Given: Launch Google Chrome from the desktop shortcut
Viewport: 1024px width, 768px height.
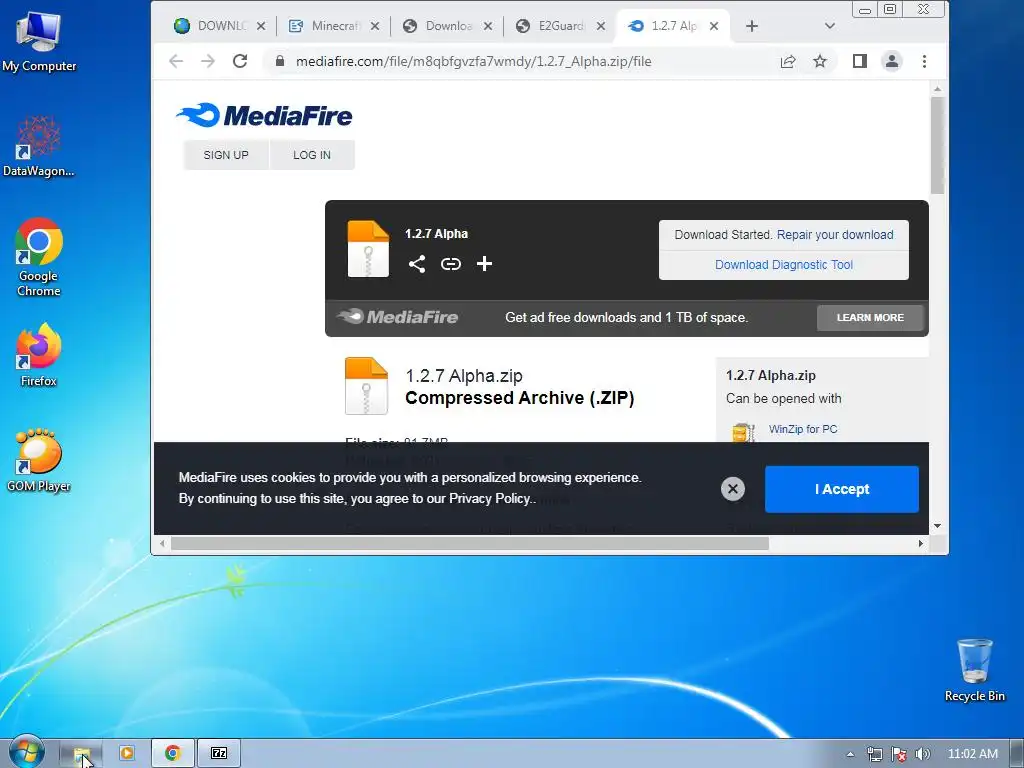Looking at the screenshot, I should coord(39,257).
